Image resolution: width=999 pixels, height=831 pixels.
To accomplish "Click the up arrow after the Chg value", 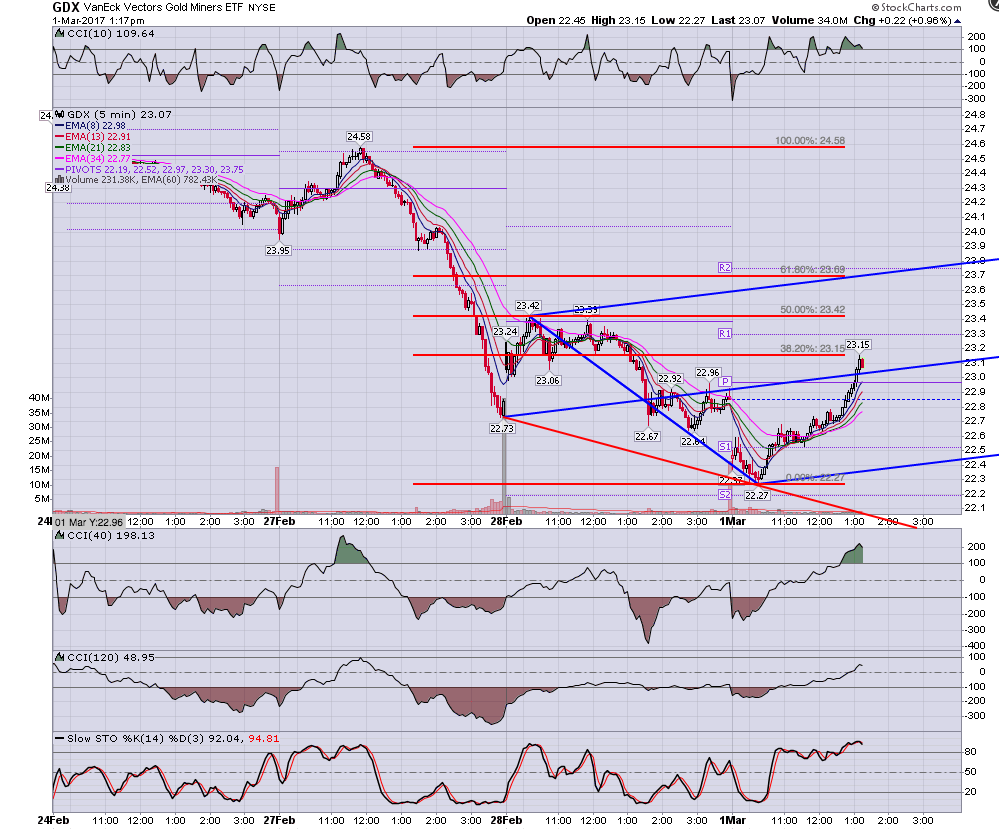I will (x=956, y=20).
